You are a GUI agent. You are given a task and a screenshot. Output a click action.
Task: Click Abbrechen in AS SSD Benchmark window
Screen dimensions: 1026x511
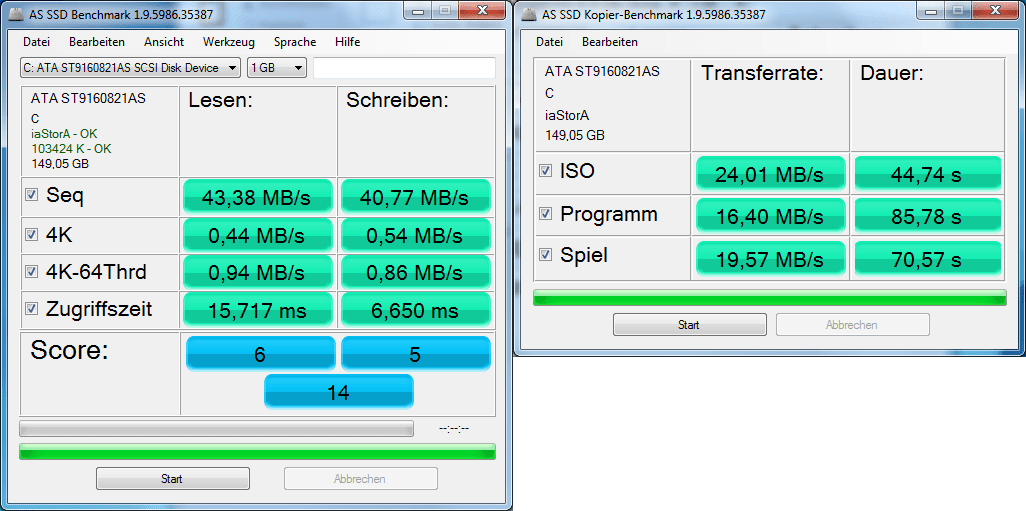point(361,479)
